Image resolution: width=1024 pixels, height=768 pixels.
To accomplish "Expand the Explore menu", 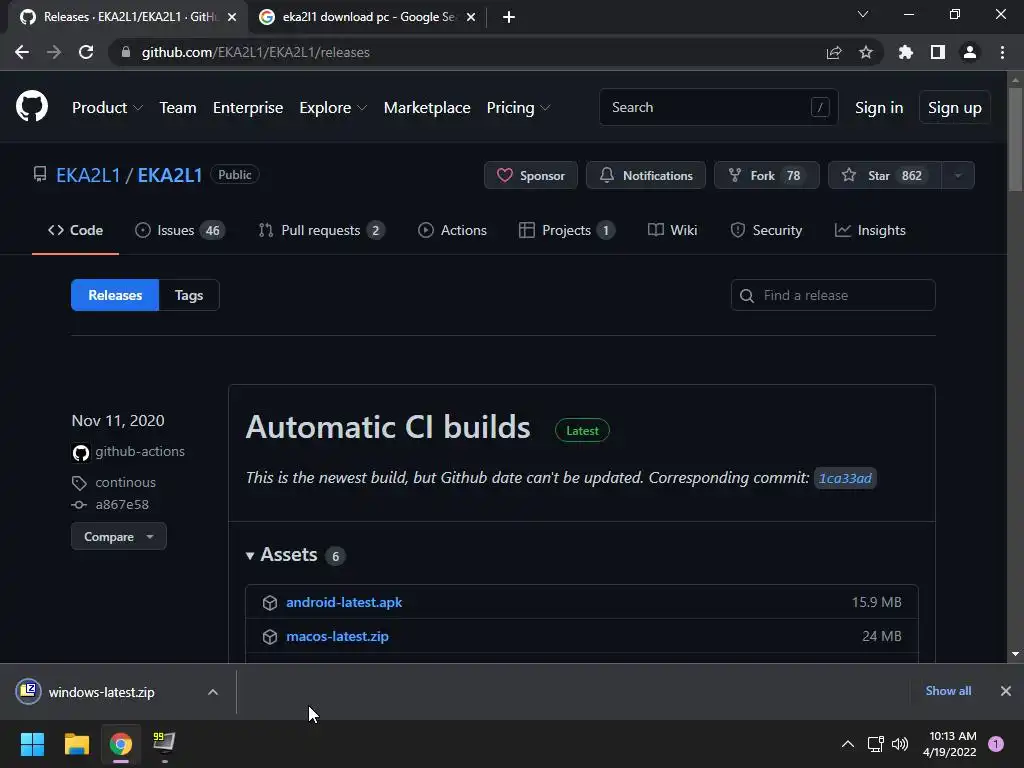I will (332, 107).
